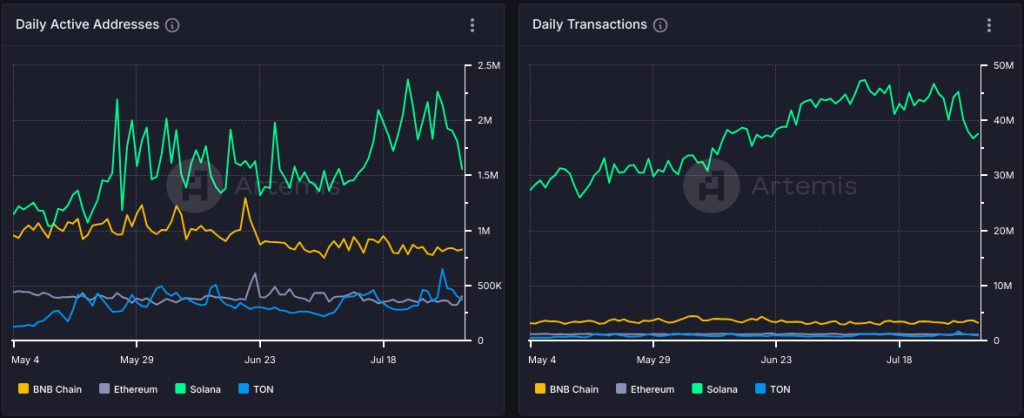Screen dimensions: 1024x418
Task: Open info icon beside Daily Transactions
Action: coord(660,25)
